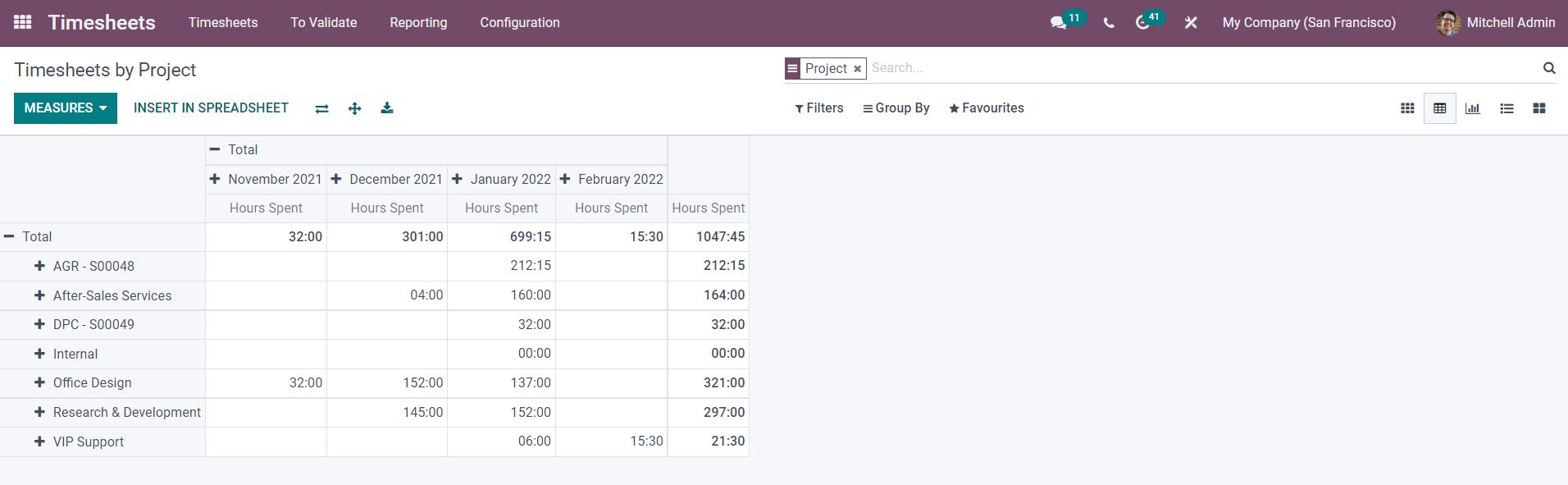Remove the Project group filter tag
The height and width of the screenshot is (485, 1568).
[857, 69]
